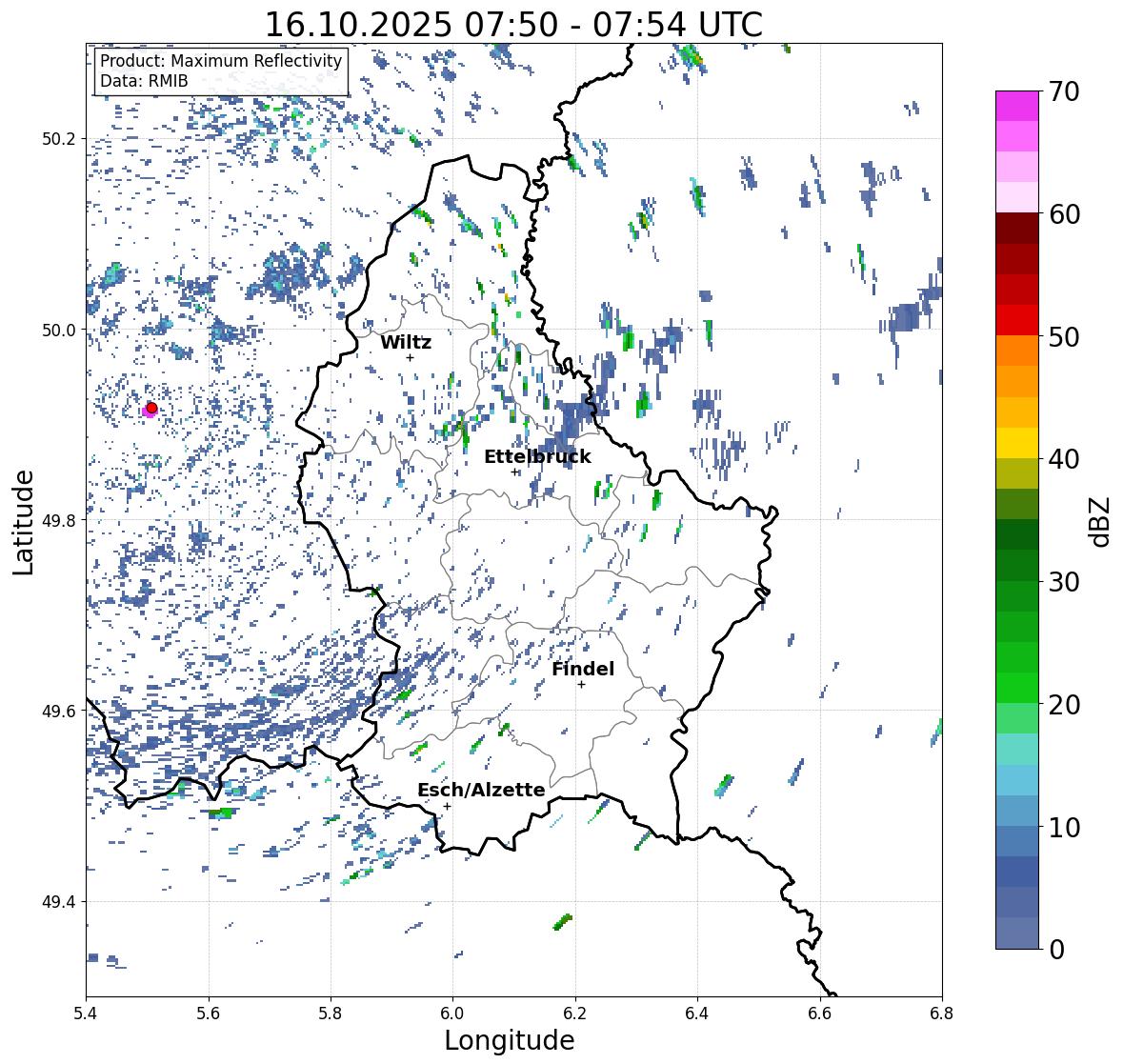Click the blue 10 dBZ colorbar segment
Viewport: 1123px width, 1064px height.
(1017, 841)
